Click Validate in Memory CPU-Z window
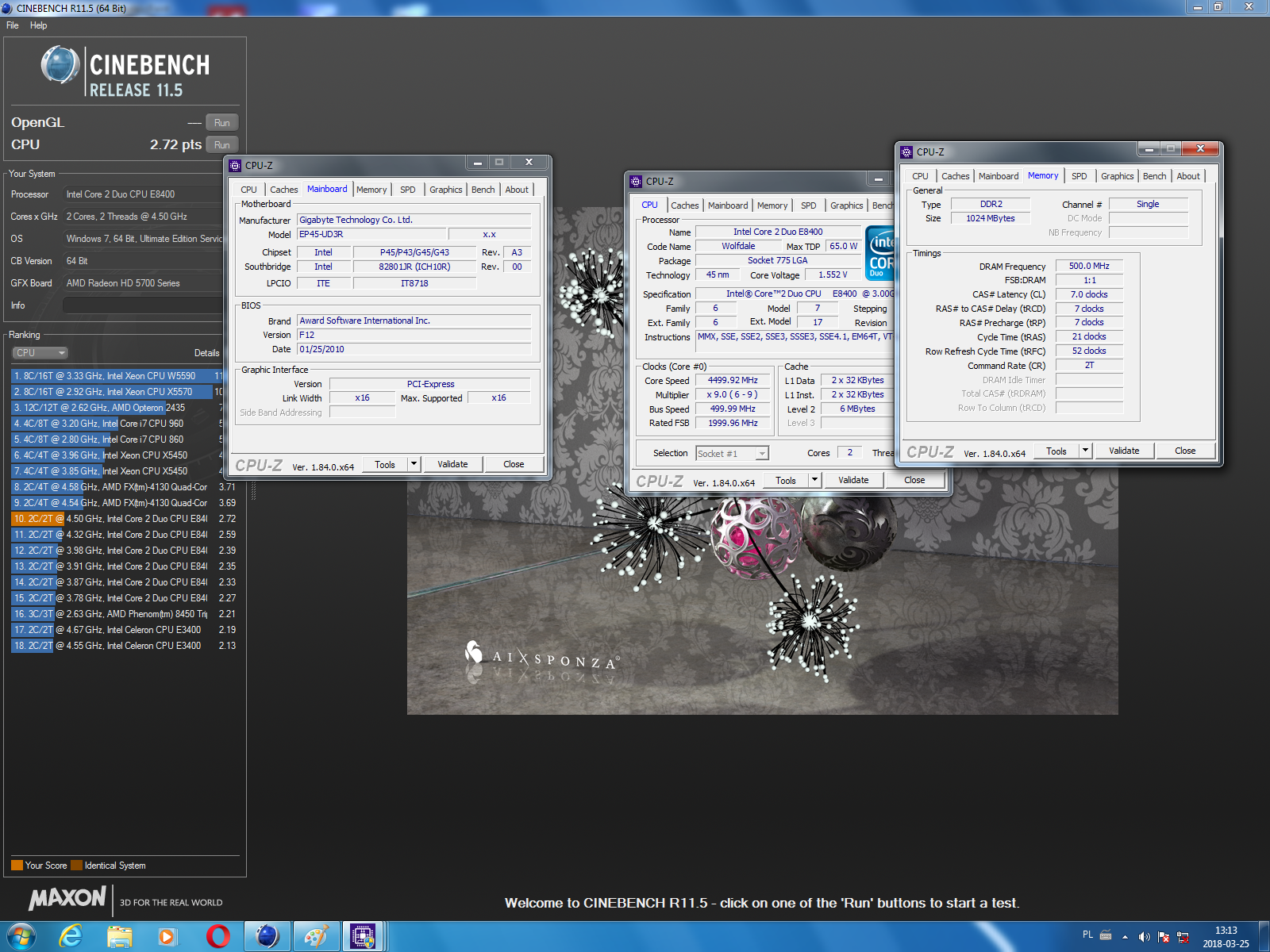1270x952 pixels. [1124, 451]
